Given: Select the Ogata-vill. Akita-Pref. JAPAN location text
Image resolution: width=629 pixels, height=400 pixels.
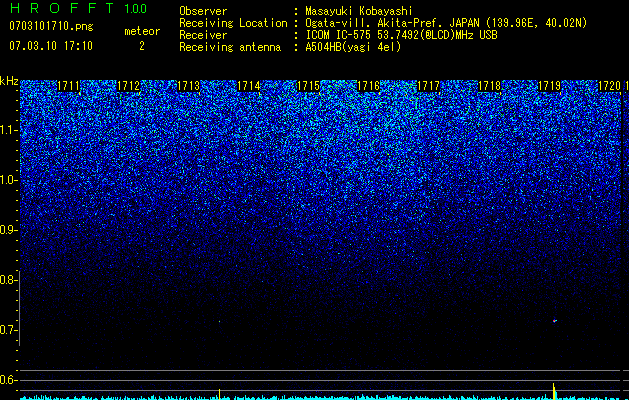Looking at the screenshot, I should click(x=446, y=24).
